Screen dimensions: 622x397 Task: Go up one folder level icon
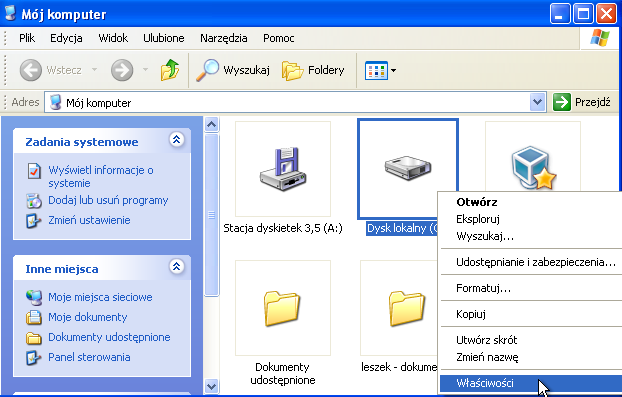[170, 70]
